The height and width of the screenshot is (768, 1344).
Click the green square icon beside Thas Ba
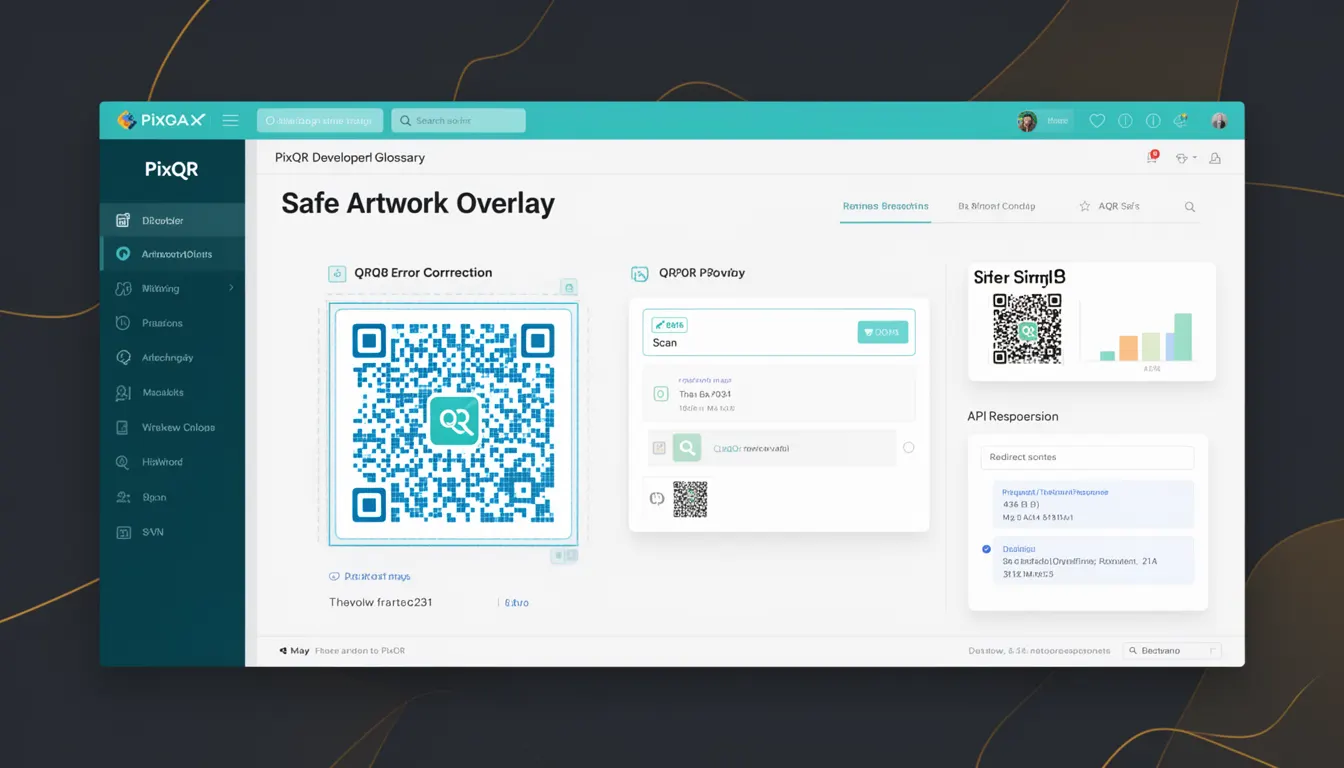click(x=660, y=394)
